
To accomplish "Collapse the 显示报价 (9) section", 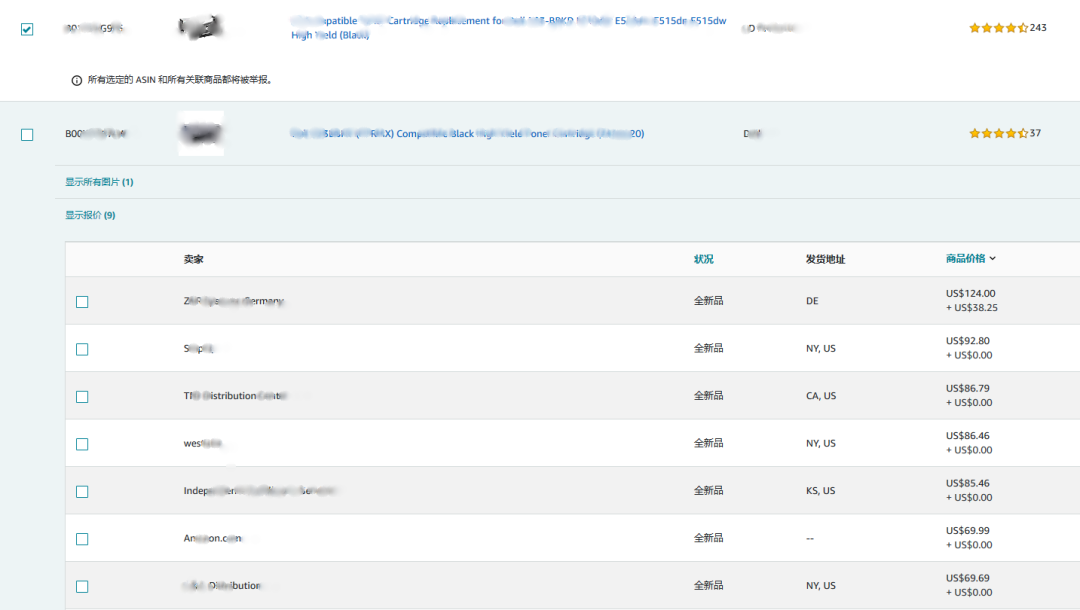I will coord(90,215).
